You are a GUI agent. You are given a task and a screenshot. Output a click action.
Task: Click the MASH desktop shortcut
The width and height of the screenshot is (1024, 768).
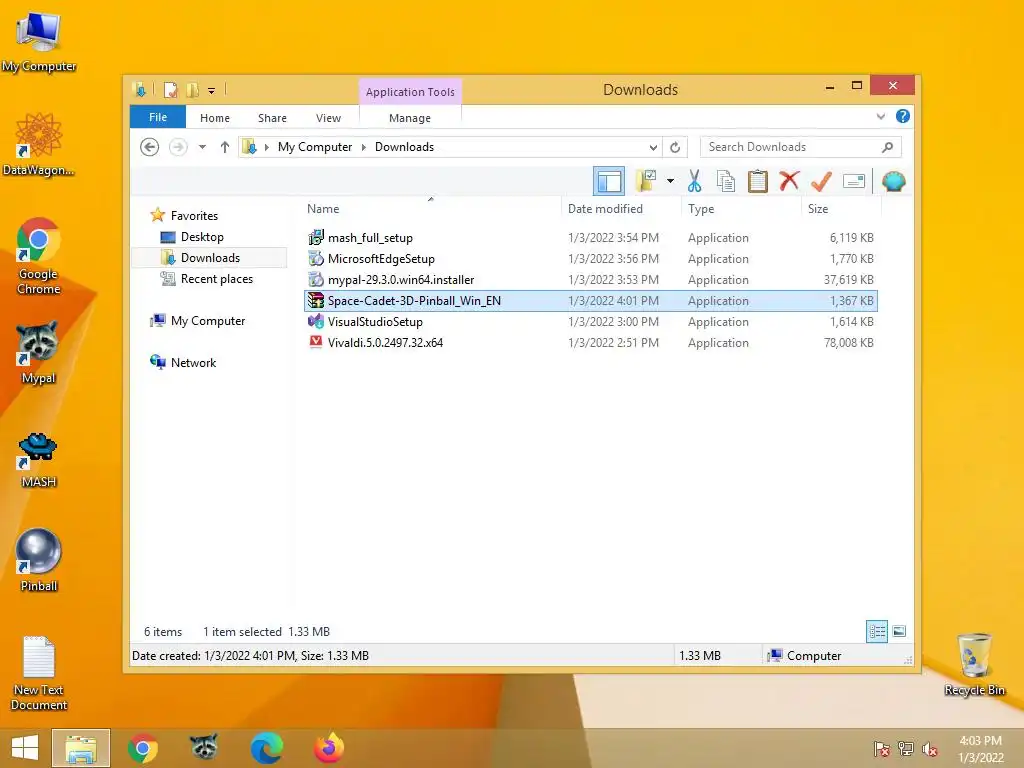pos(38,459)
